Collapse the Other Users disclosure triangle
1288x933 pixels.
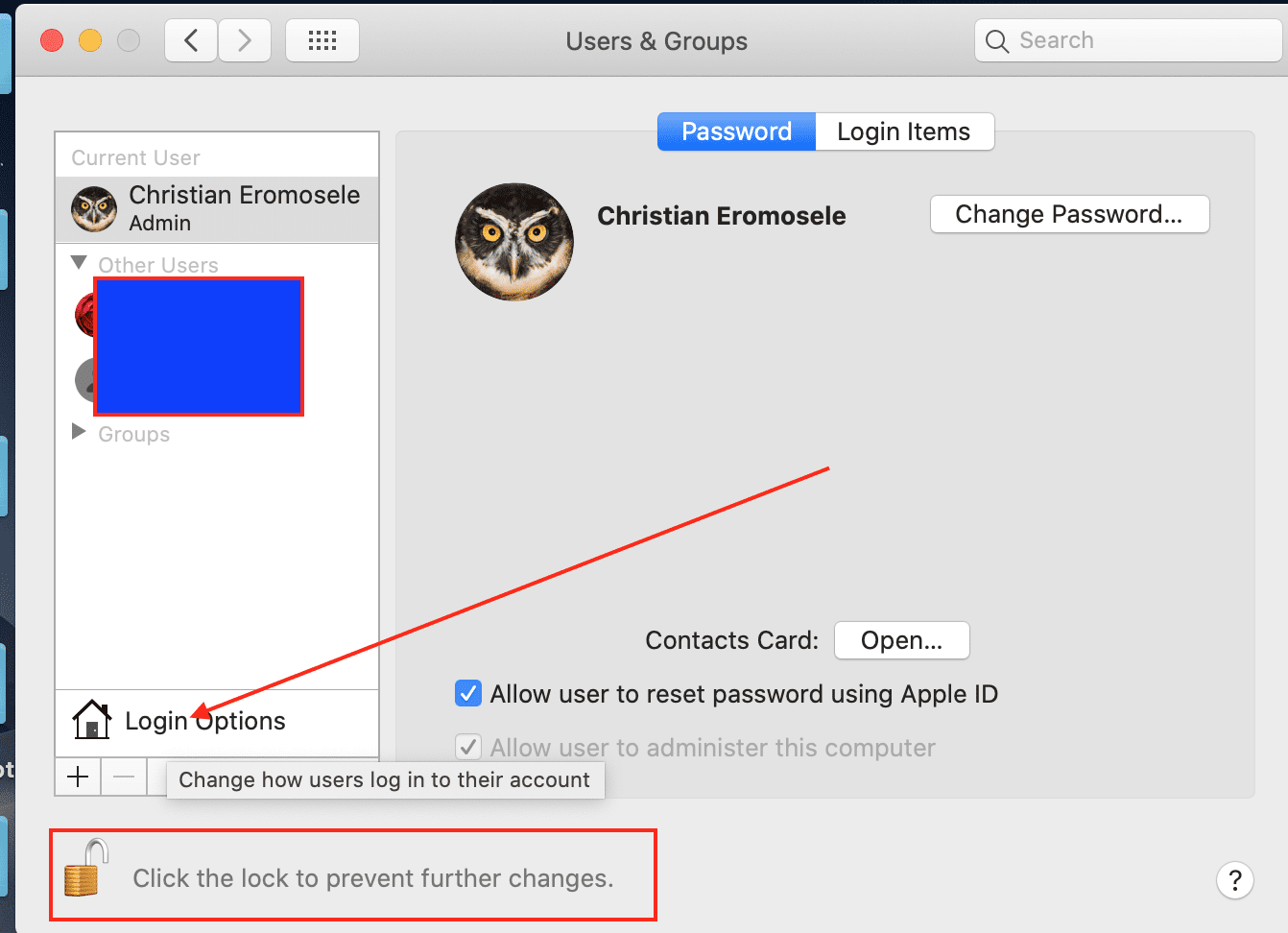[x=80, y=263]
